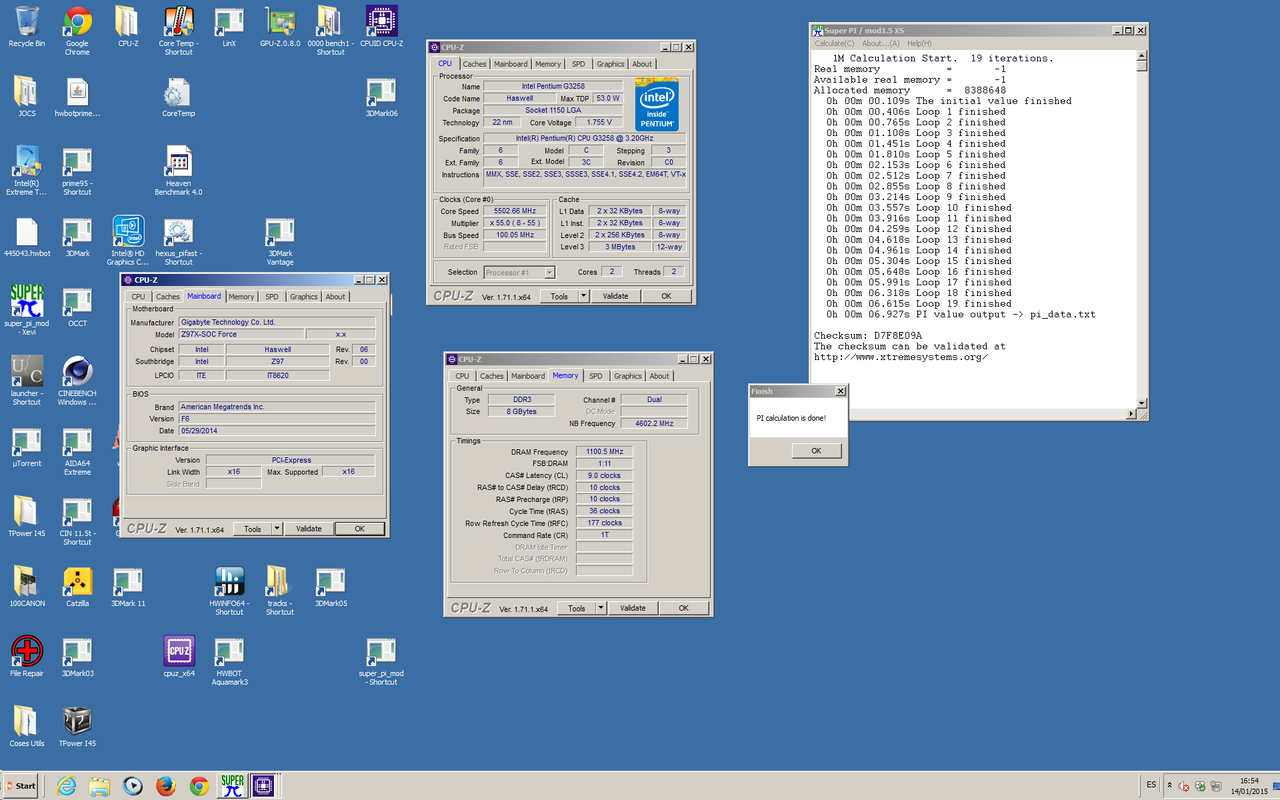This screenshot has height=800, width=1280.
Task: Launch Firefox from the taskbar
Action: 165,786
